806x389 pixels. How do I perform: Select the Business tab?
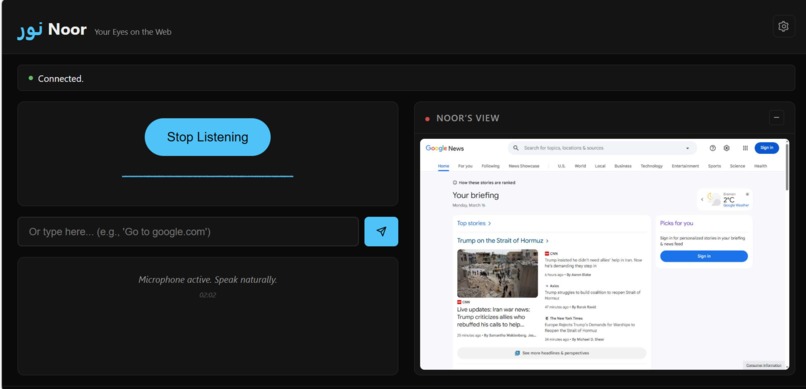coord(622,166)
